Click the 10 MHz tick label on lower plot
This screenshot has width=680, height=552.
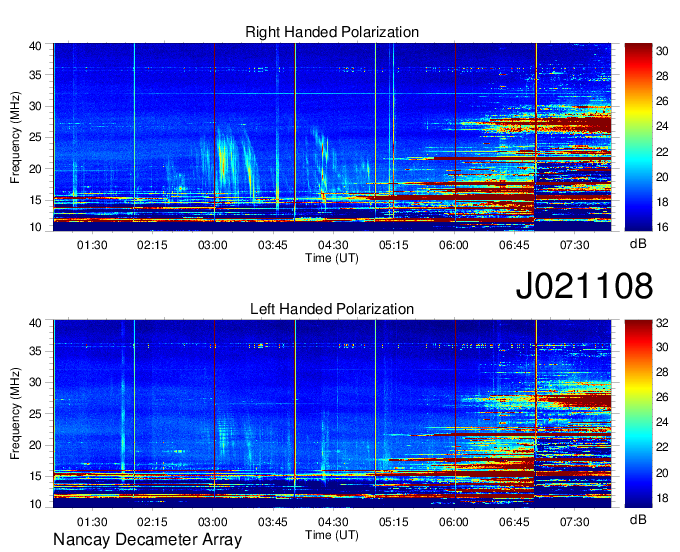(x=35, y=504)
